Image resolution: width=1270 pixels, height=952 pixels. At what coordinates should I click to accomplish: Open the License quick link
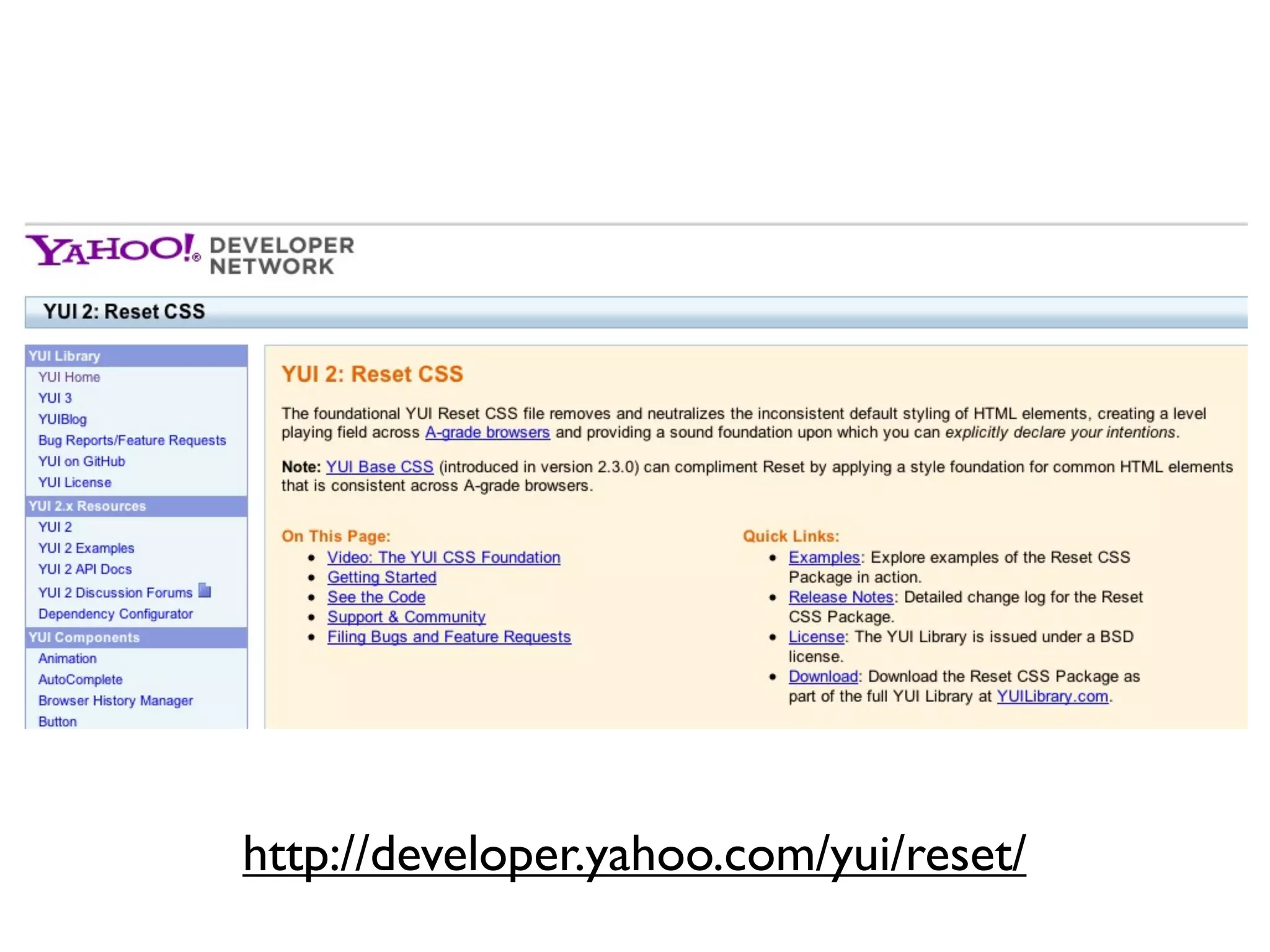point(816,637)
